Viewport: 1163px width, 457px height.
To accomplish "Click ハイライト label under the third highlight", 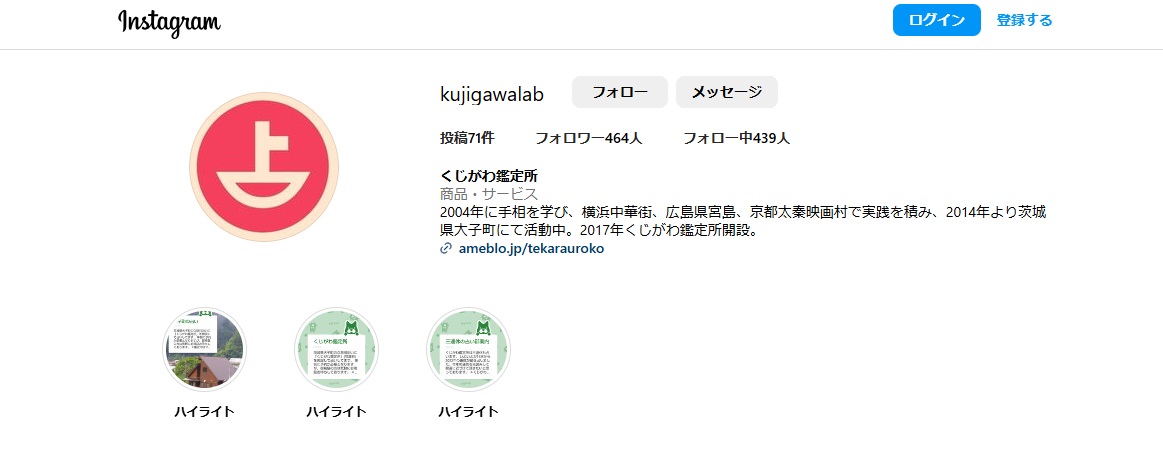I will point(468,412).
